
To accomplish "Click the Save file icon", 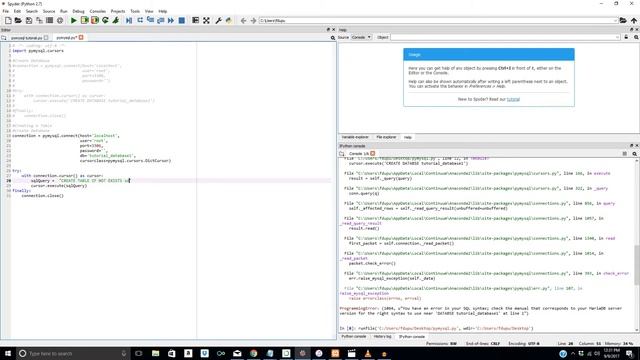I will tap(29, 20).
